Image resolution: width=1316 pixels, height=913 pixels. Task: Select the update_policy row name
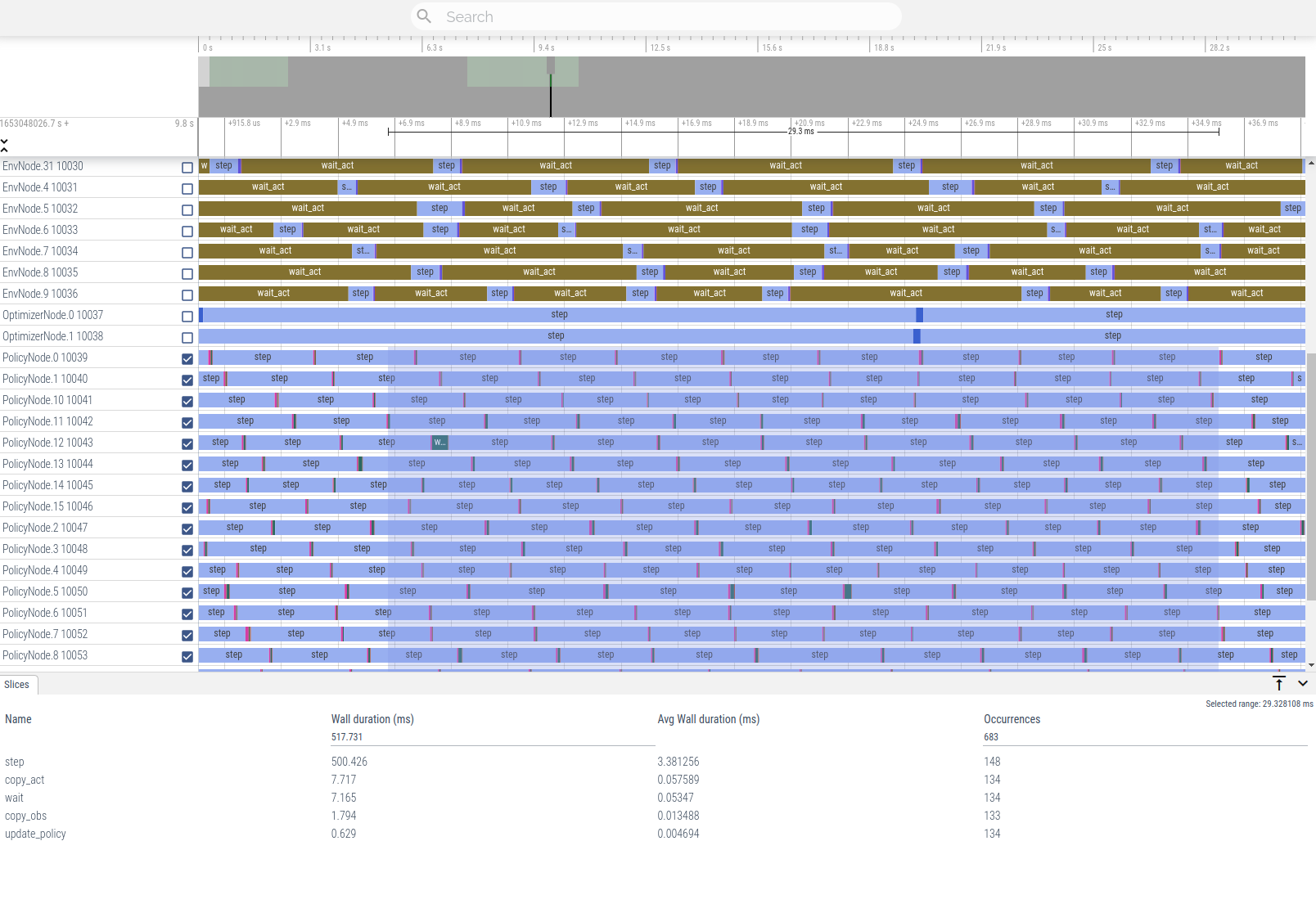pos(35,834)
